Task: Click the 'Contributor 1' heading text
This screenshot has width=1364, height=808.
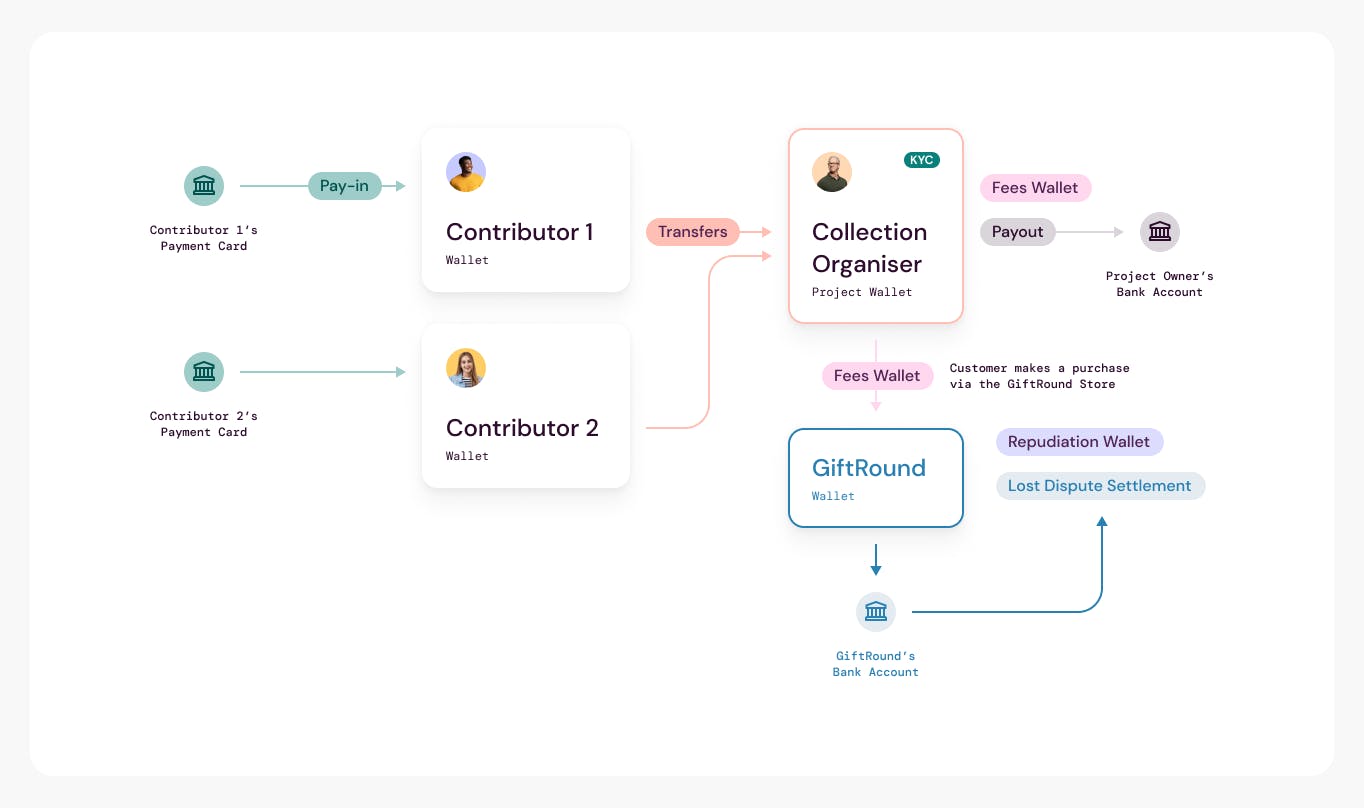Action: coord(519,232)
